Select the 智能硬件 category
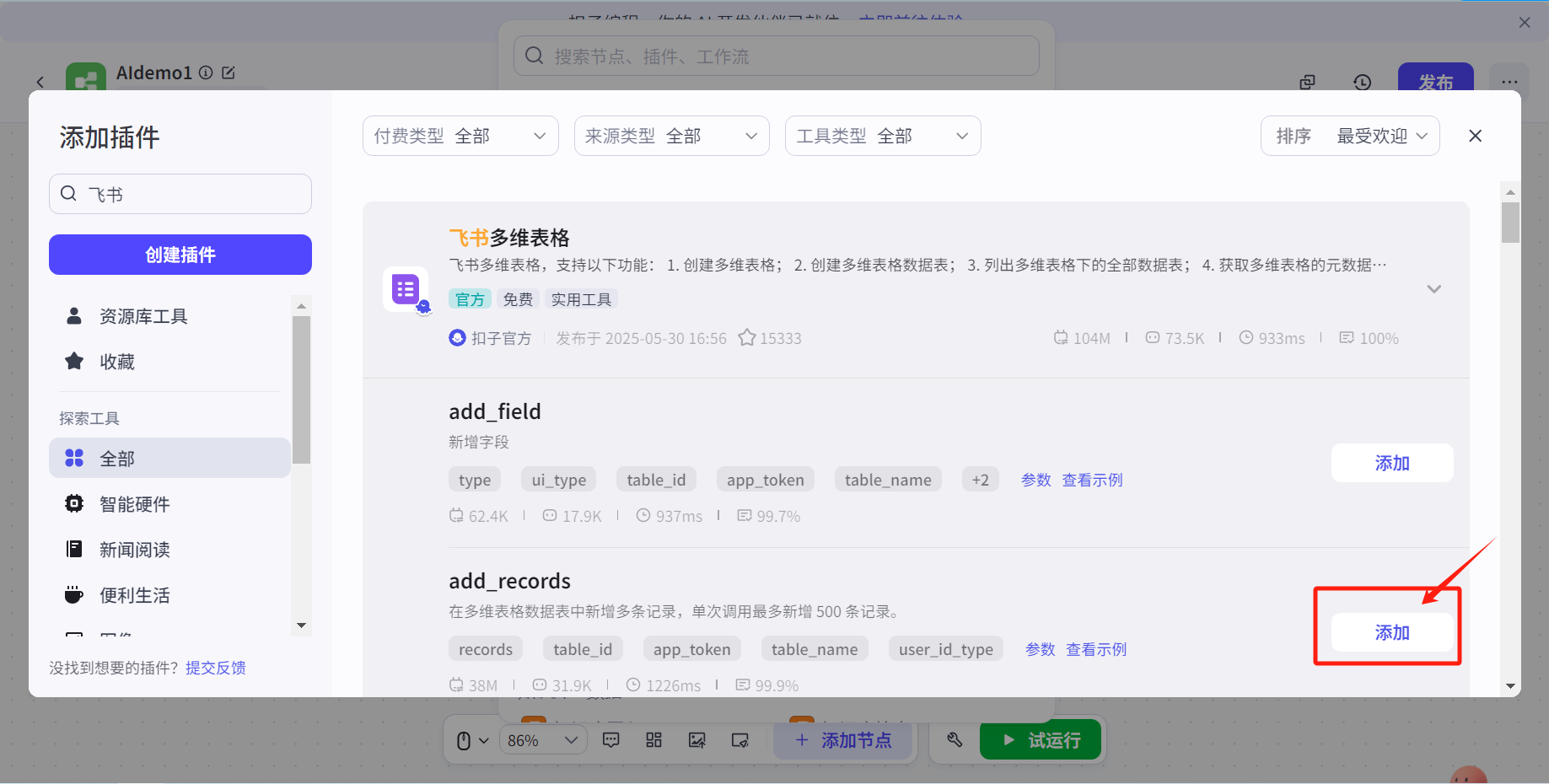 click(169, 504)
